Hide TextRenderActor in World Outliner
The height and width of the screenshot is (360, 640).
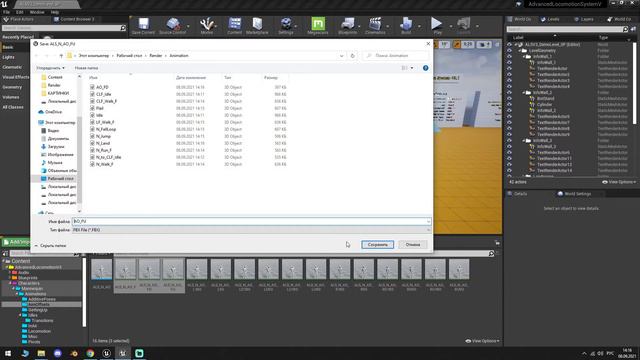click(x=509, y=69)
